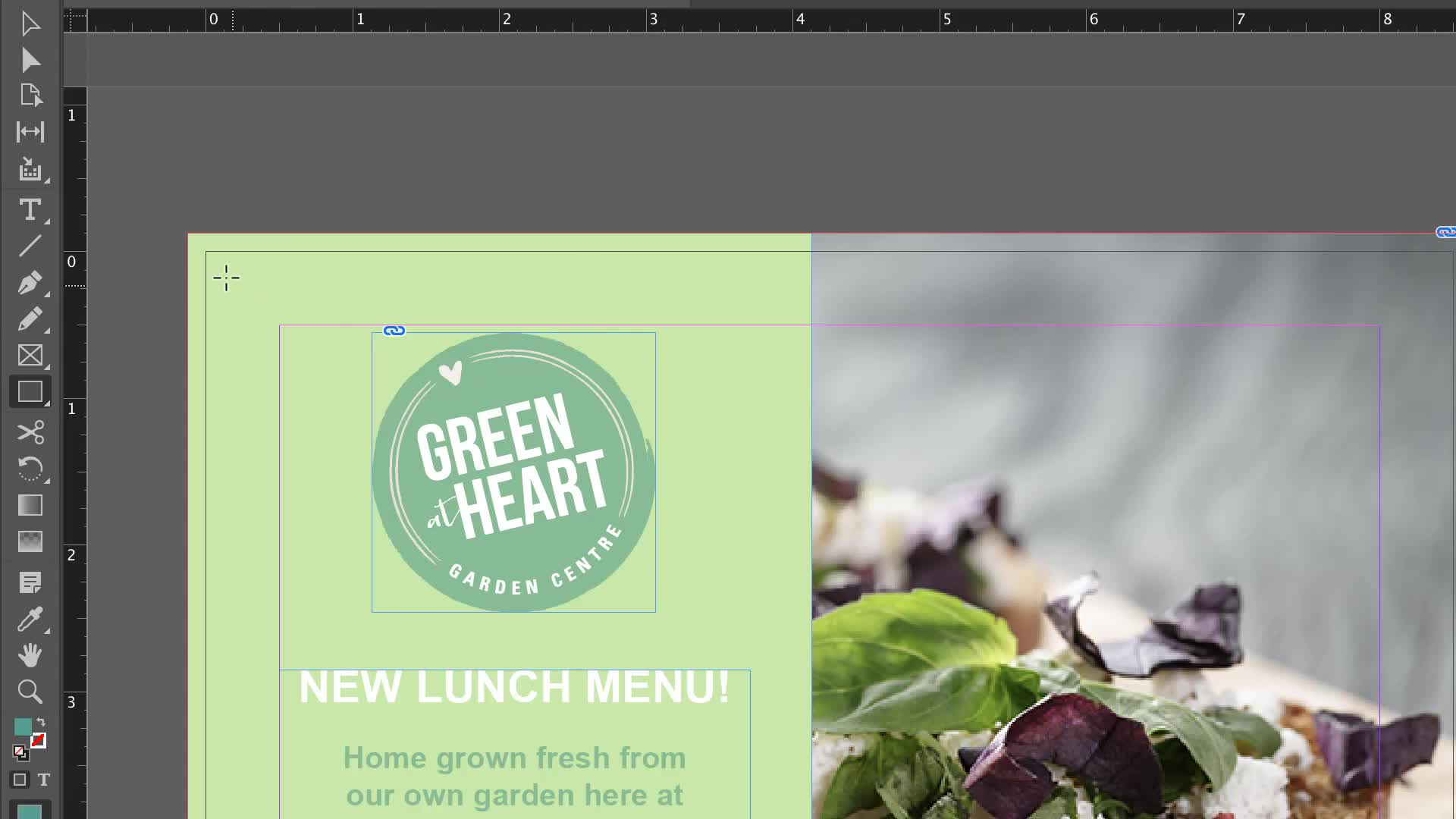This screenshot has width=1456, height=819.
Task: Select the Green at Heart logo image
Action: click(x=513, y=472)
